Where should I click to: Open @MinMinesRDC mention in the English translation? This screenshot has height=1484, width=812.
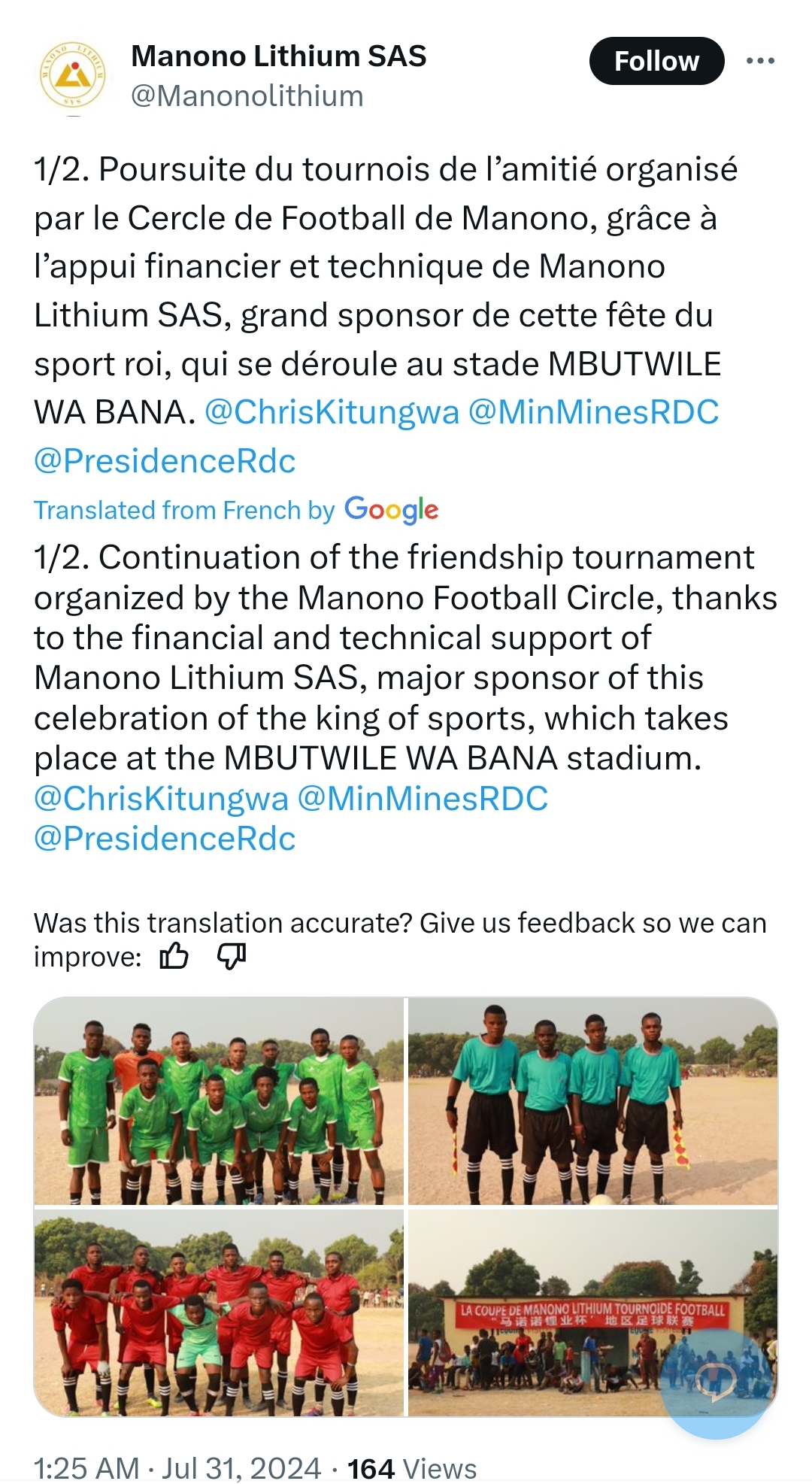pos(423,798)
